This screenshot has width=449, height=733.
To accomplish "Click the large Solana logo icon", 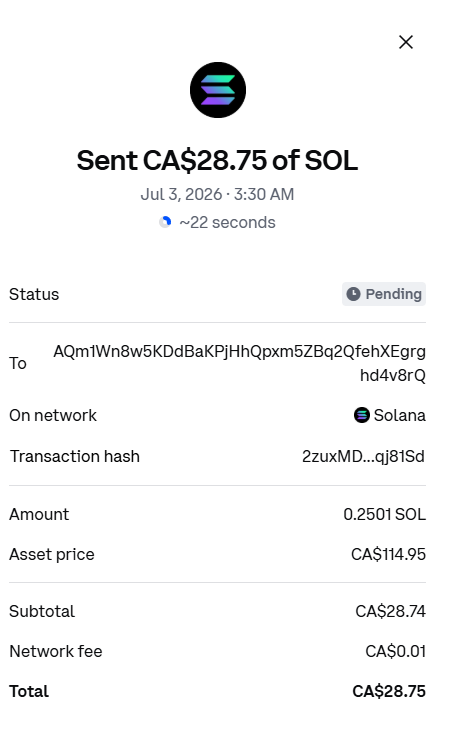I will pyautogui.click(x=218, y=90).
